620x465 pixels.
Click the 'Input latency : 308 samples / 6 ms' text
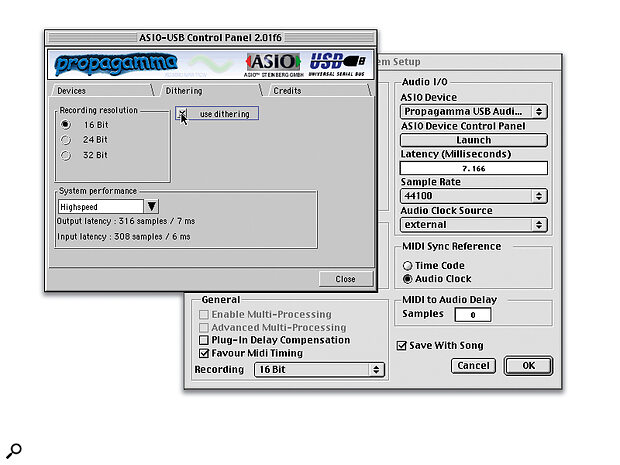point(123,236)
